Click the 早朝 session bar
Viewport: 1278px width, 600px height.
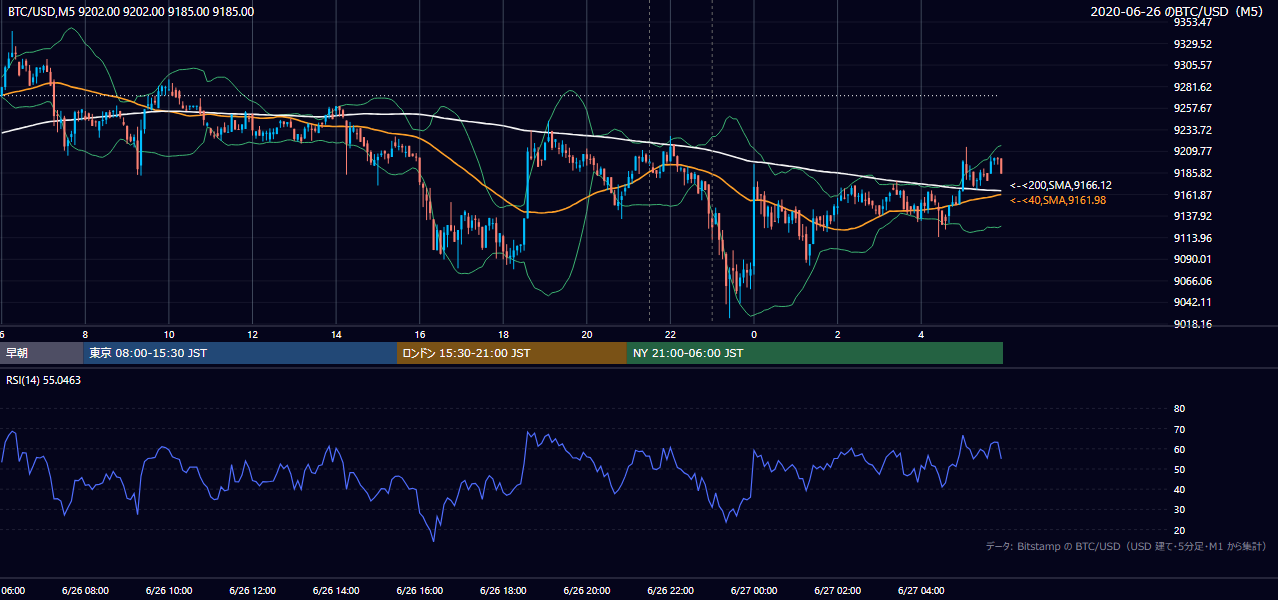point(41,353)
